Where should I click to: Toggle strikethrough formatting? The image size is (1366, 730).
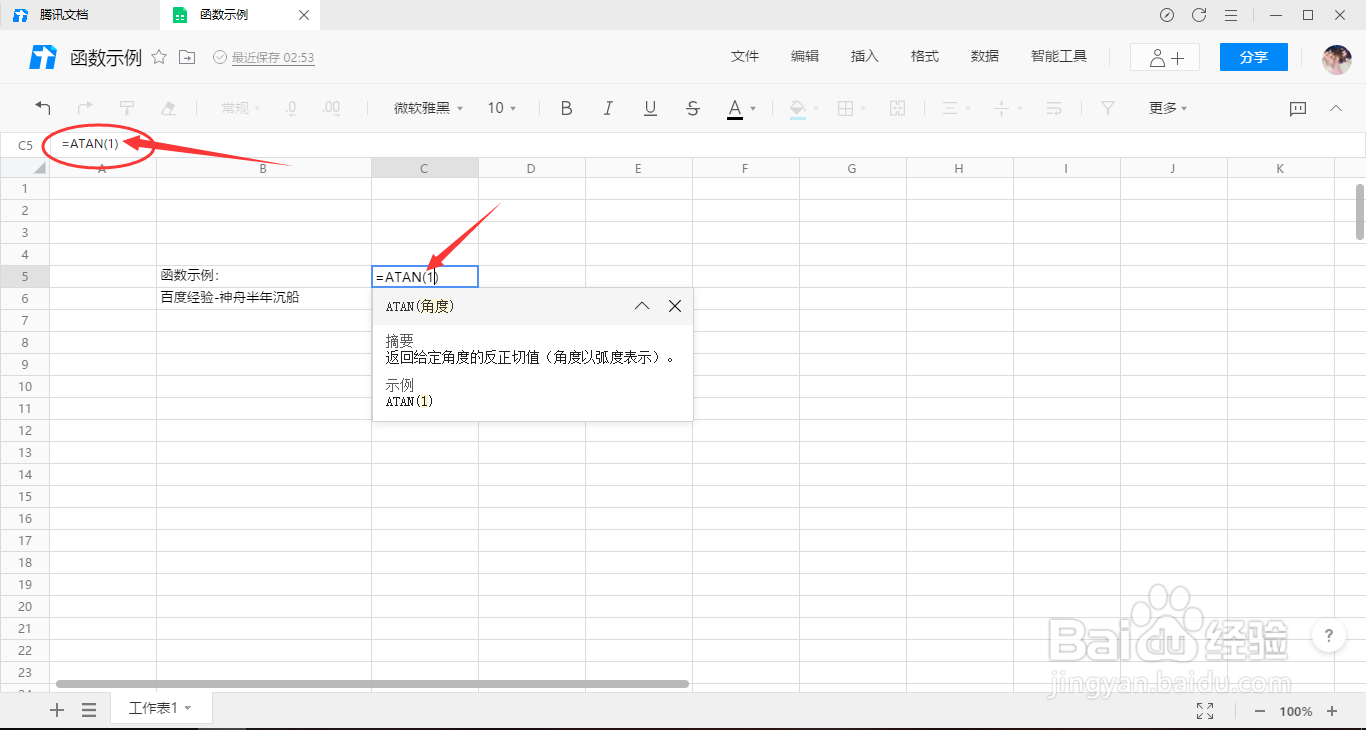click(x=693, y=108)
